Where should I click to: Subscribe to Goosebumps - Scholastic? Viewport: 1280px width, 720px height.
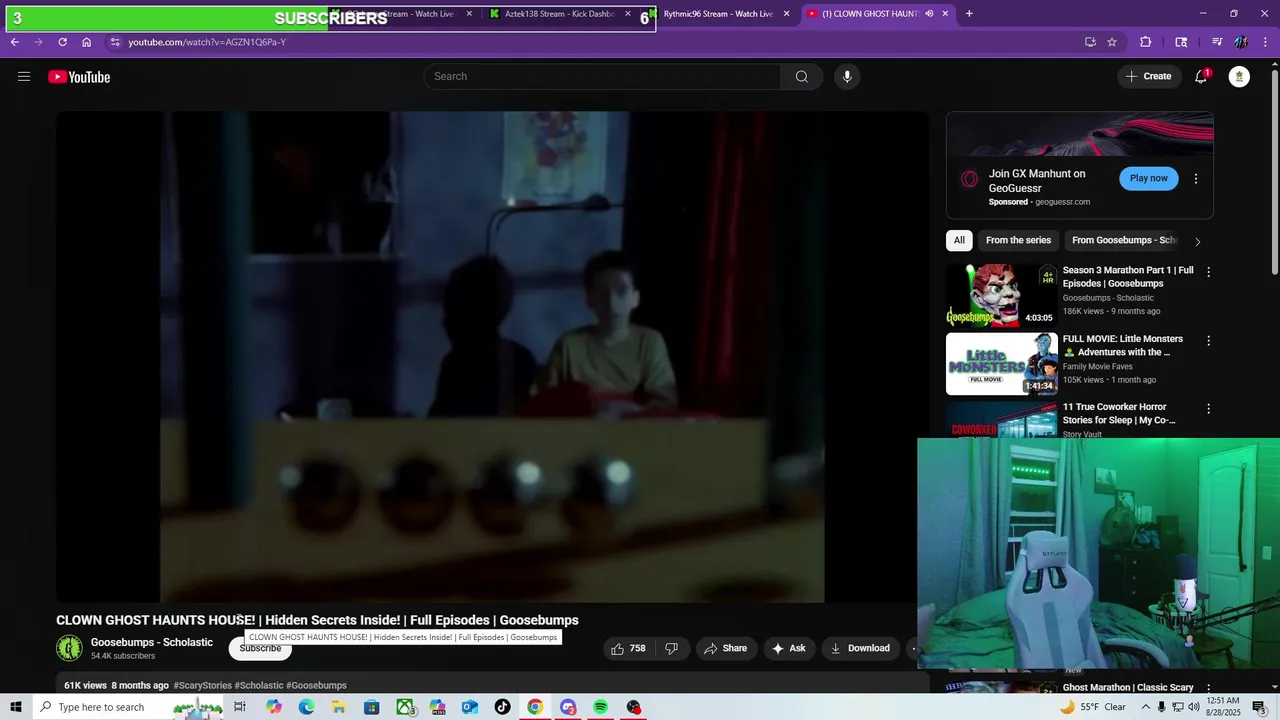click(260, 648)
